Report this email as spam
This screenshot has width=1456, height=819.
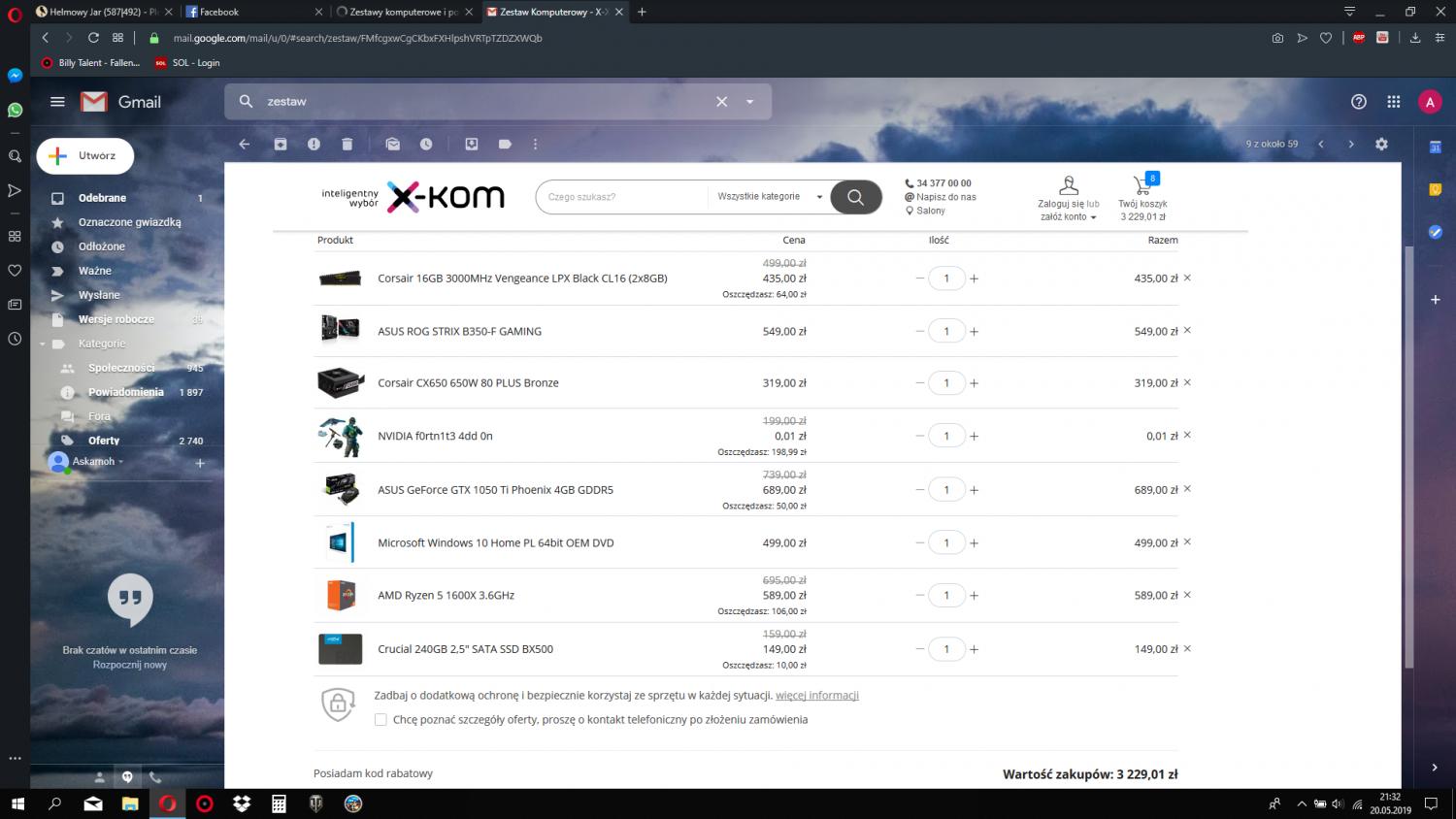point(314,144)
